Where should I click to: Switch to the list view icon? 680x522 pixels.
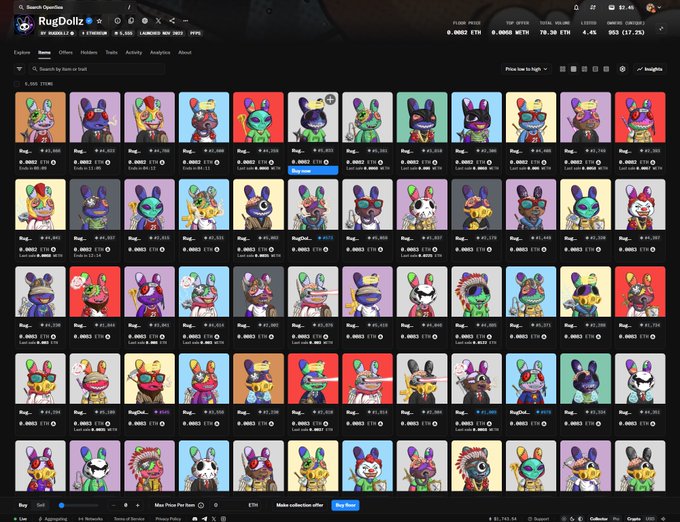595,69
